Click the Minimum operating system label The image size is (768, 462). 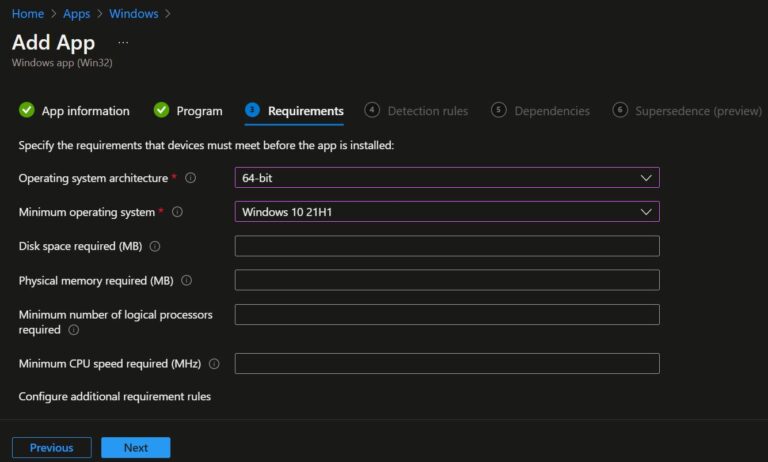[87, 212]
